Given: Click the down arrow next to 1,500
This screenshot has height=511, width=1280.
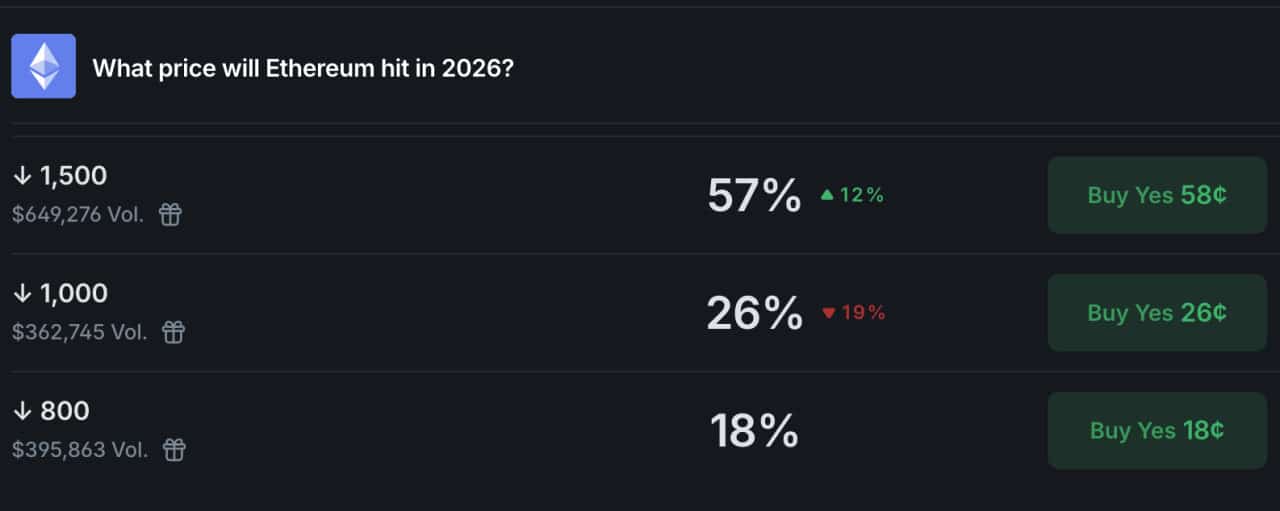Looking at the screenshot, I should coord(22,176).
